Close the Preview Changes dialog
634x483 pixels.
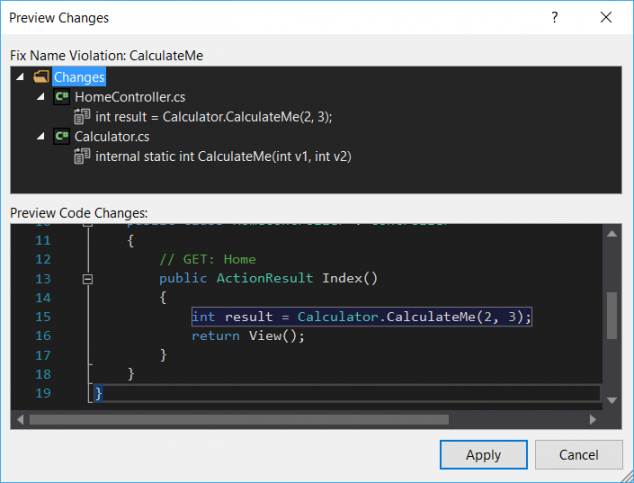[x=606, y=17]
